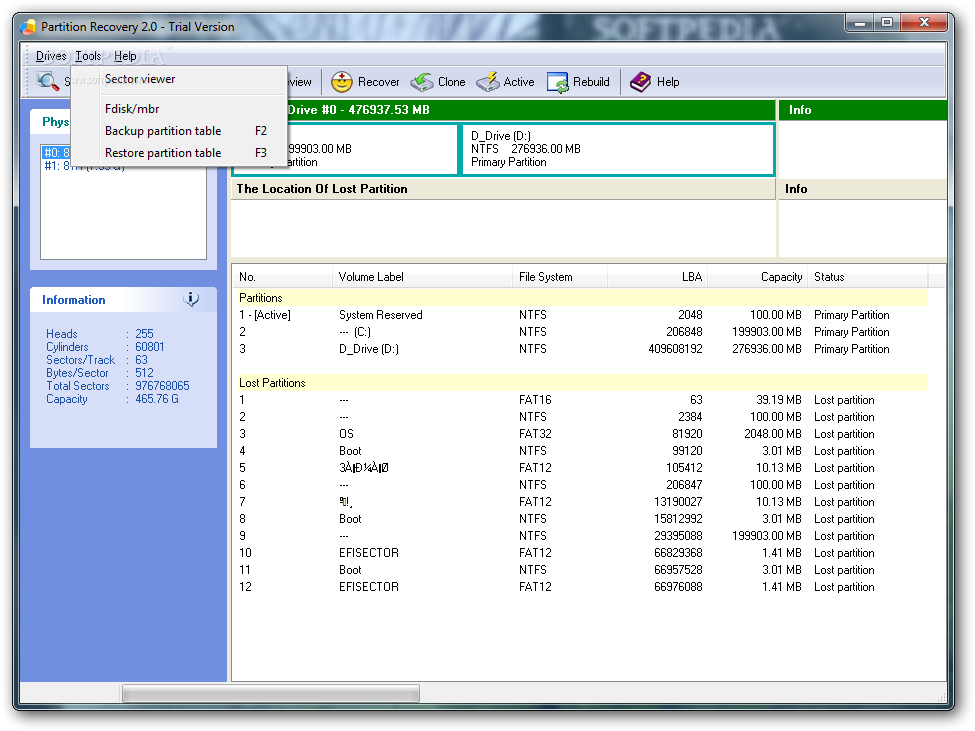Screen dimensions: 975x731
Task: Click the Partitions group header
Action: tap(581, 298)
